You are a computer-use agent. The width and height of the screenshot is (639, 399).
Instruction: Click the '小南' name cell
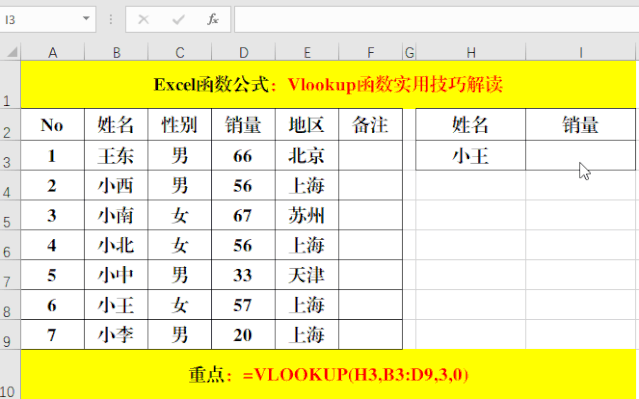click(116, 215)
